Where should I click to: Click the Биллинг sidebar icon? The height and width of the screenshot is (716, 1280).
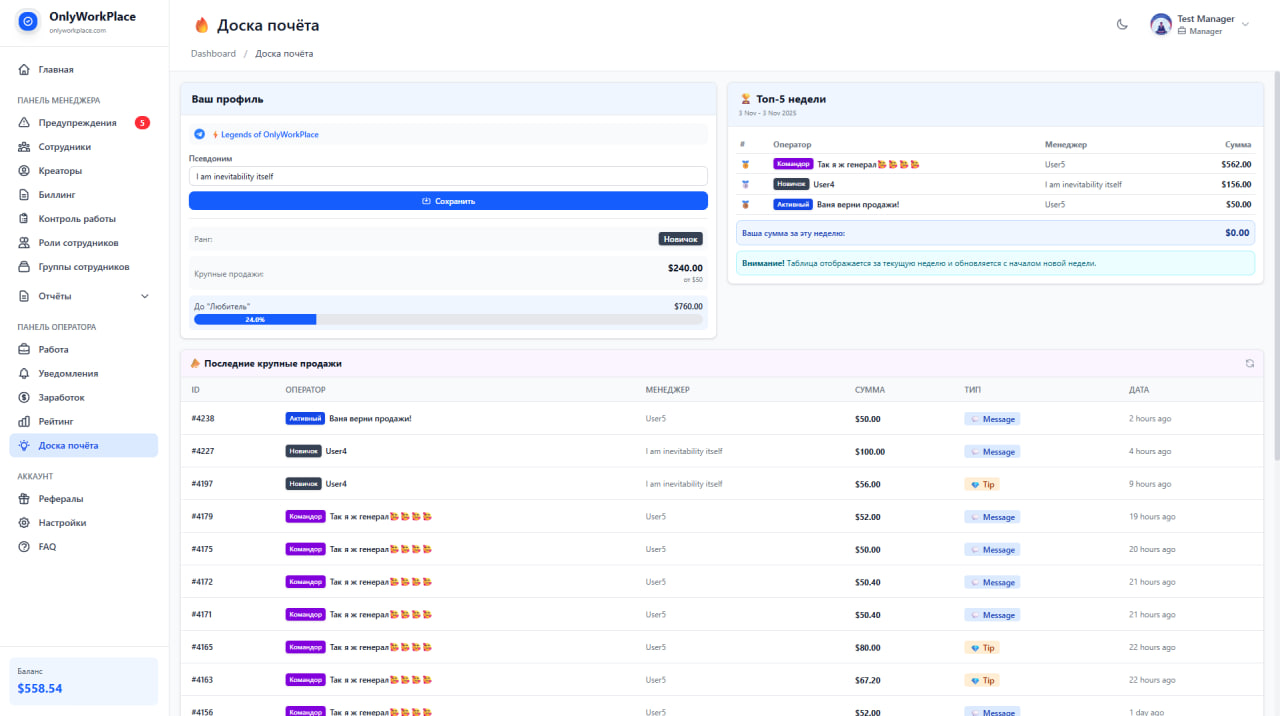point(25,195)
